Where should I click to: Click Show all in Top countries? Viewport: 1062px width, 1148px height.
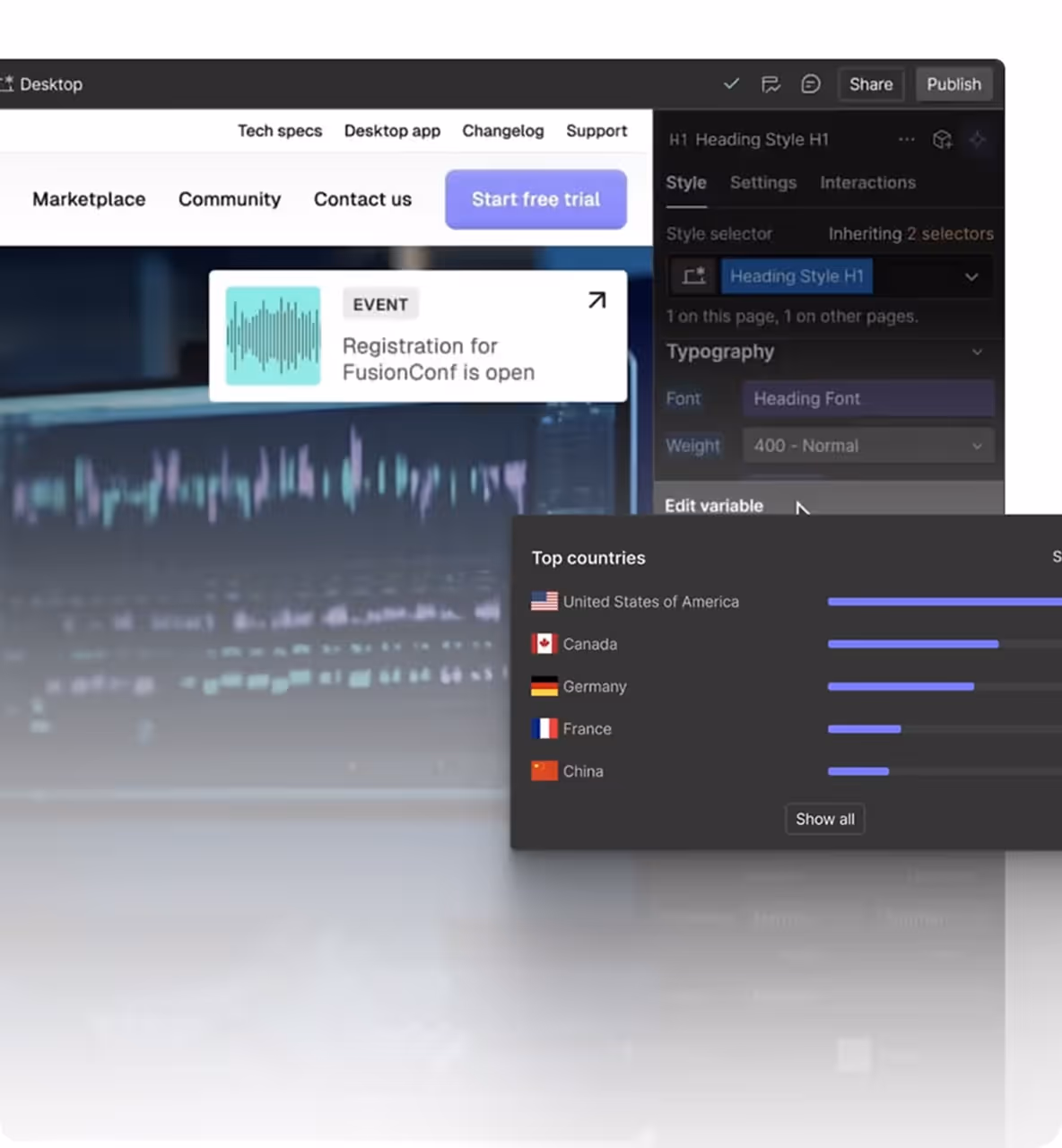point(824,819)
